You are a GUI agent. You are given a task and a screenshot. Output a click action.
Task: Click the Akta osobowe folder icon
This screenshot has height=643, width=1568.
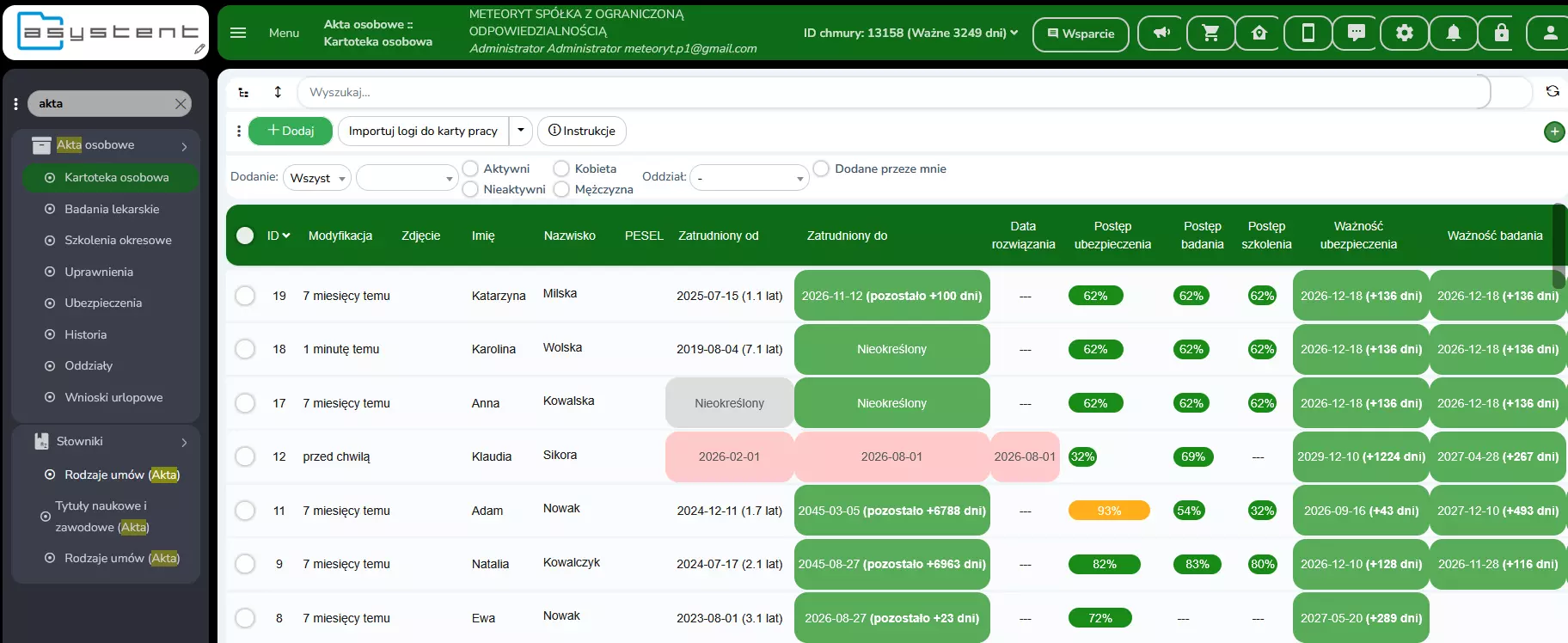pyautogui.click(x=41, y=145)
